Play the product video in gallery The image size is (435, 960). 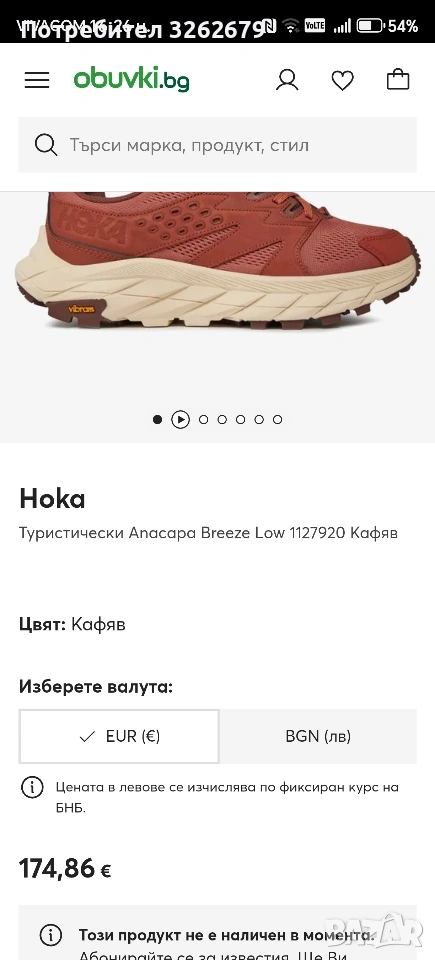point(180,419)
